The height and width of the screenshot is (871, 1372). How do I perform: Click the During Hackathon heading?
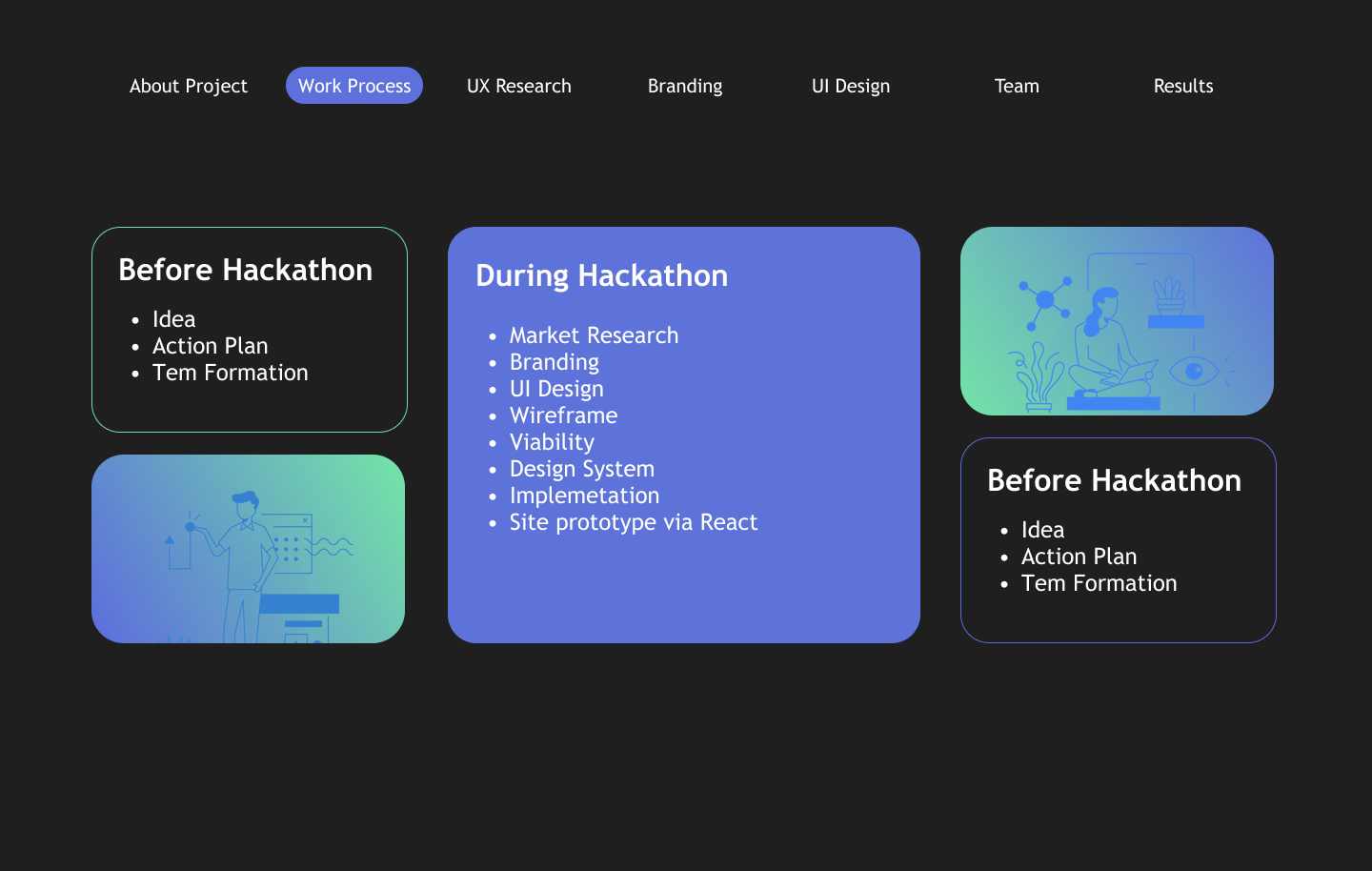601,275
